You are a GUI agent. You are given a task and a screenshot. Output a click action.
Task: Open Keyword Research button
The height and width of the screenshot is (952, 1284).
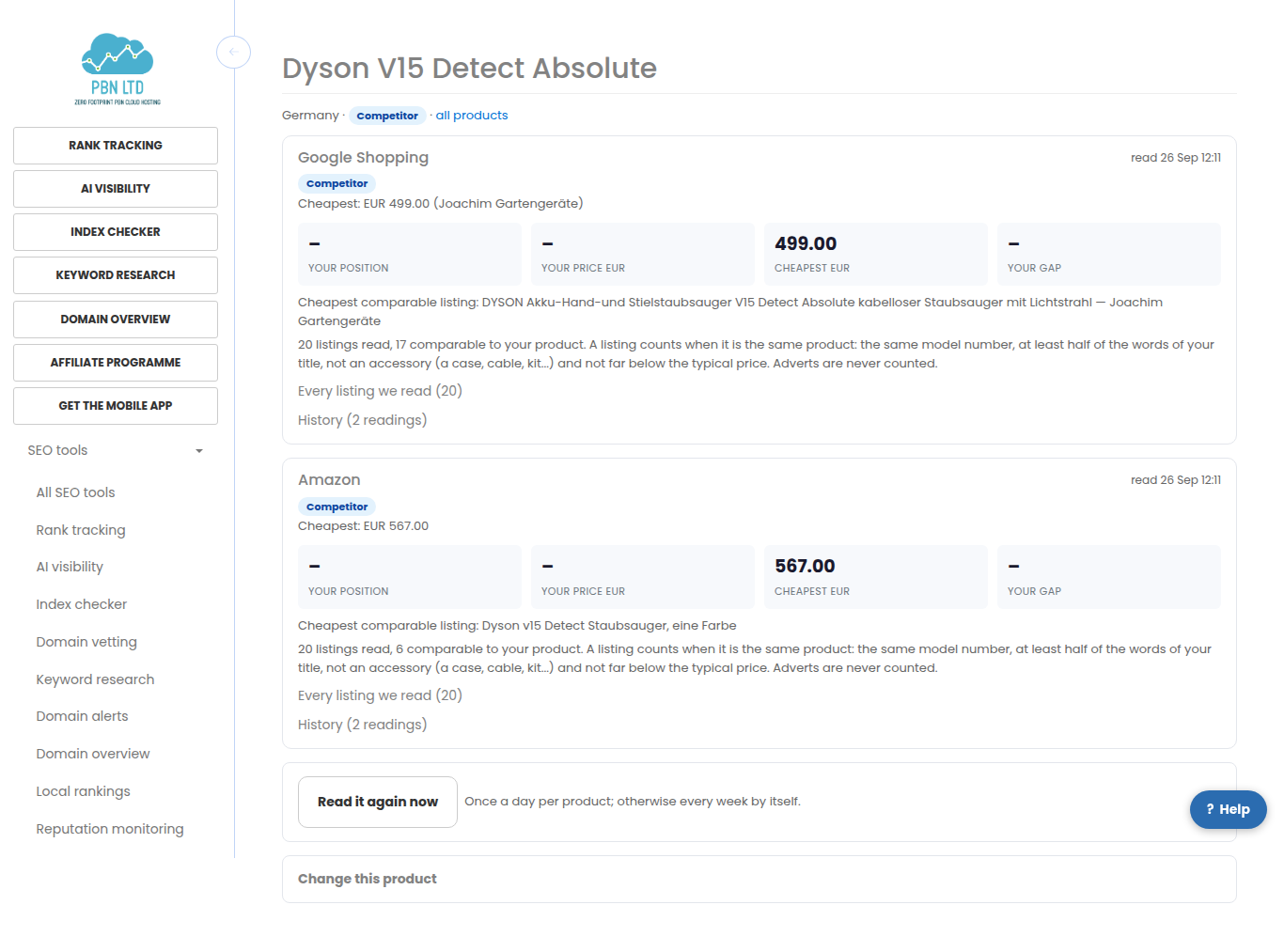[116, 275]
